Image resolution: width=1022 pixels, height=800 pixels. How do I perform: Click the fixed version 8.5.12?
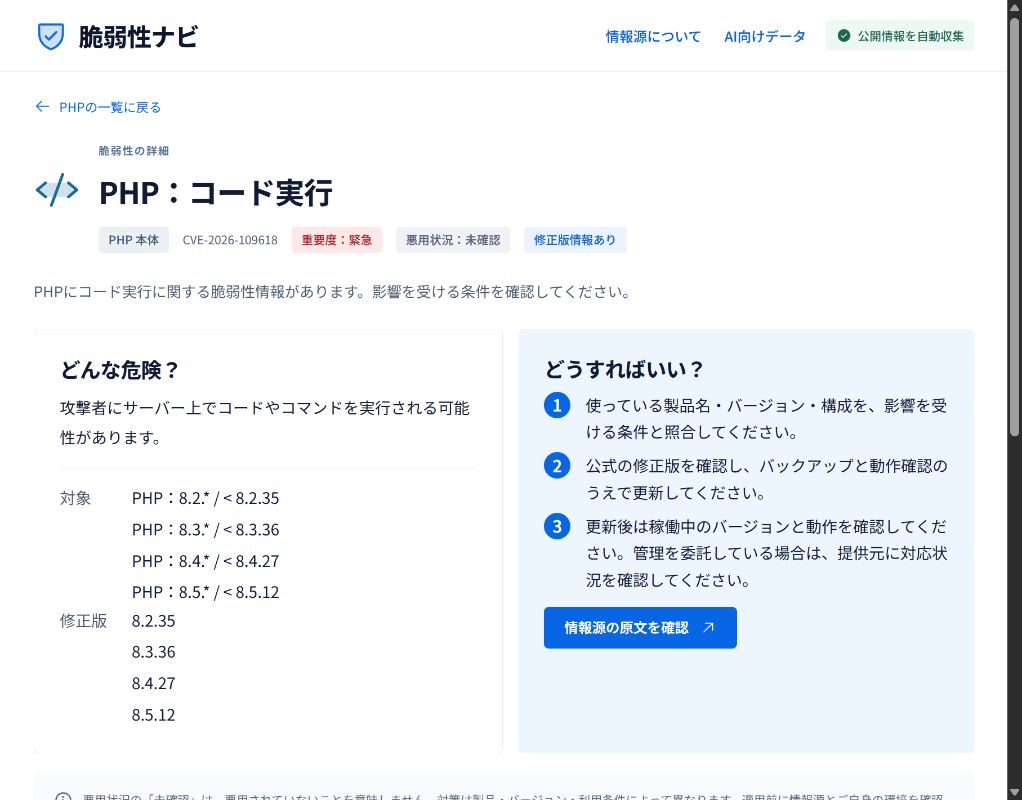click(x=153, y=715)
